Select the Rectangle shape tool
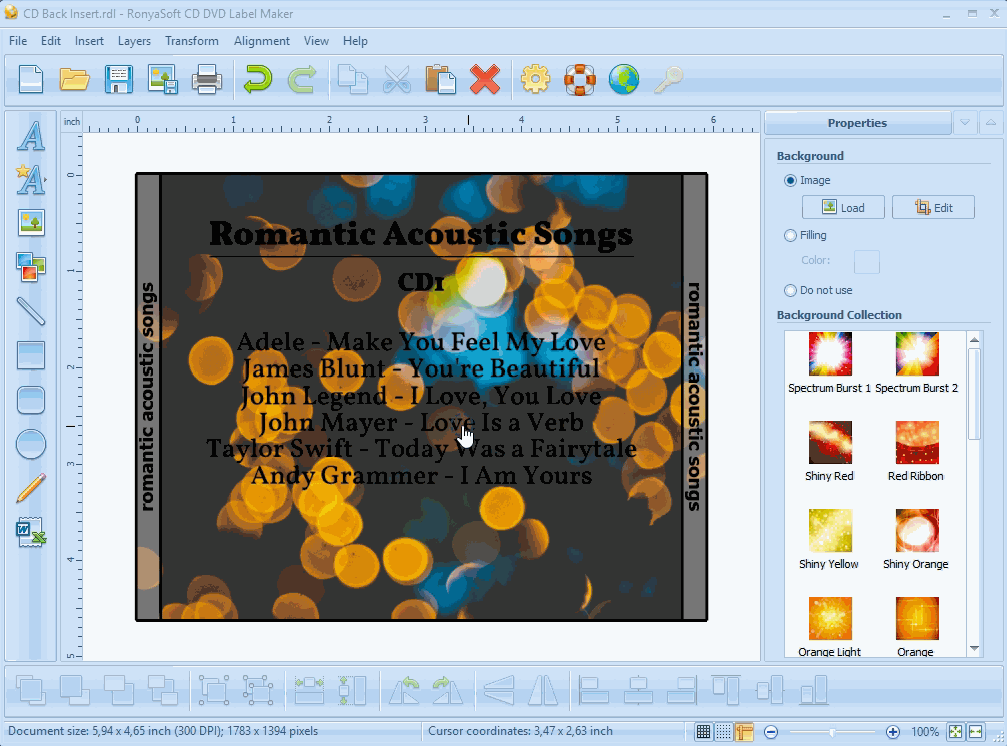 click(31, 356)
